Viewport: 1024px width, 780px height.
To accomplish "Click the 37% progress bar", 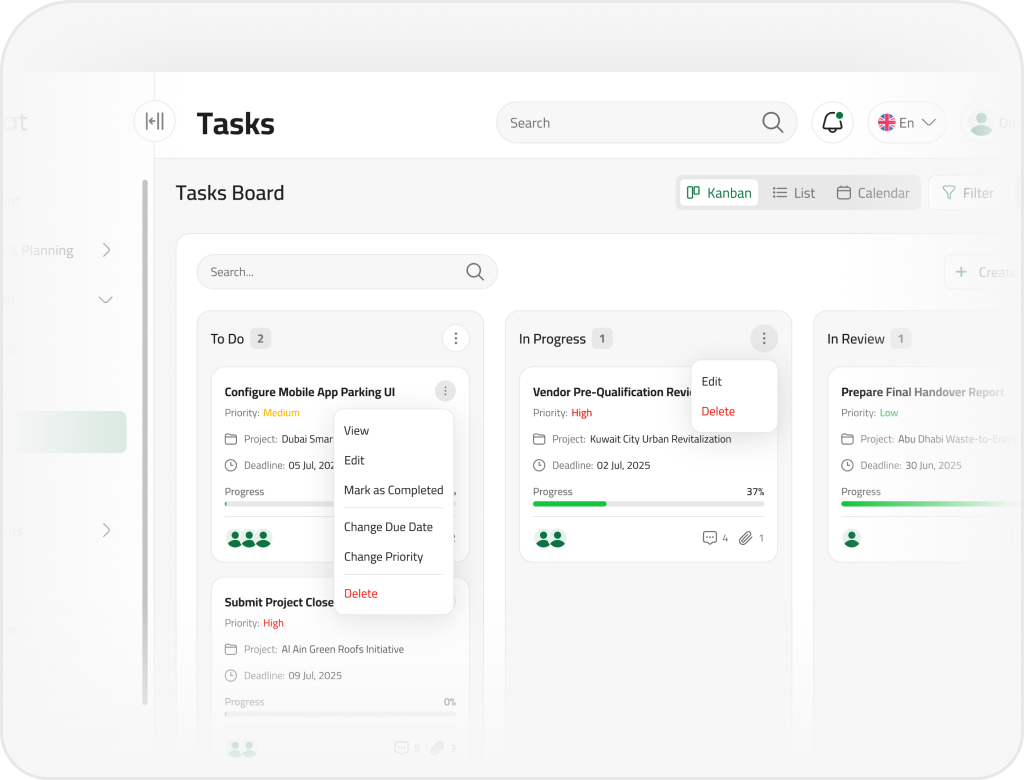I will (648, 504).
